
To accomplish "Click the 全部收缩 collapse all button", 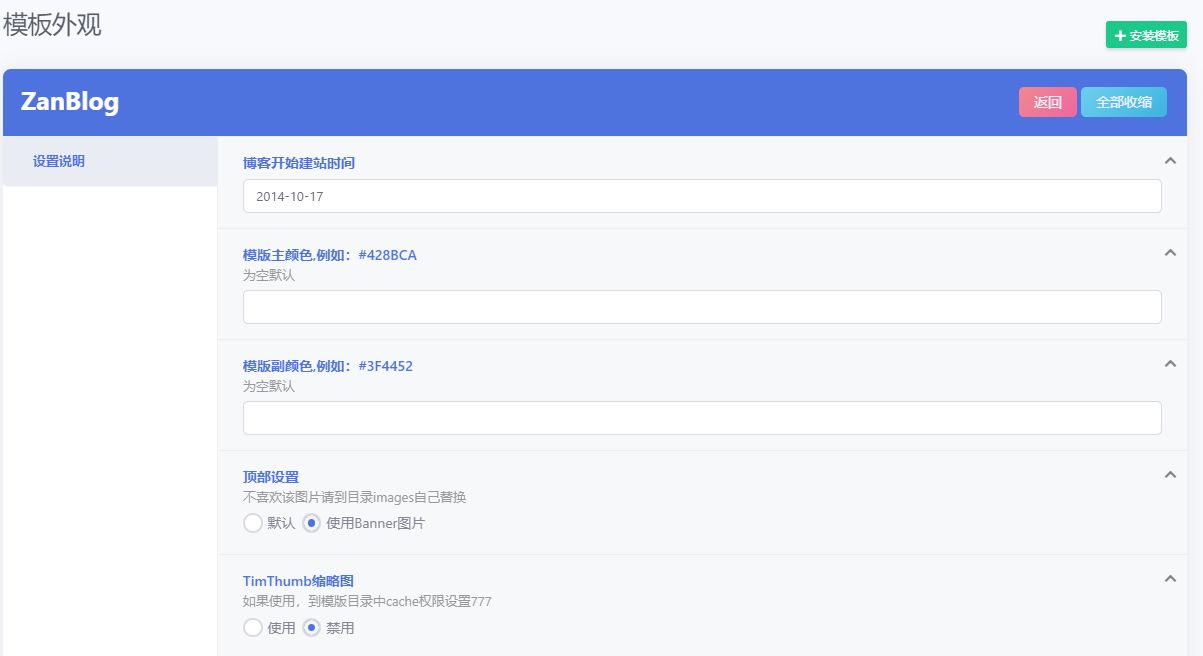I will tap(1124, 102).
